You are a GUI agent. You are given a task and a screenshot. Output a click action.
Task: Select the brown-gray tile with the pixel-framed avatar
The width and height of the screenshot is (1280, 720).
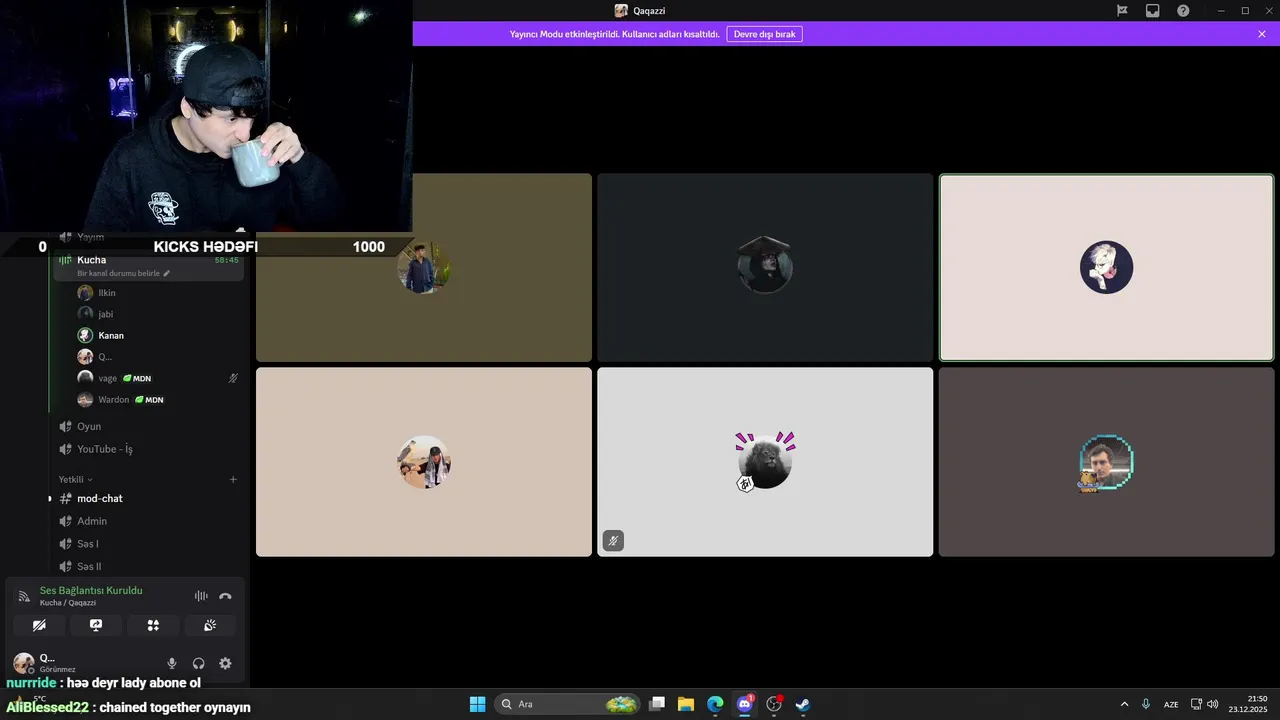click(x=1106, y=462)
